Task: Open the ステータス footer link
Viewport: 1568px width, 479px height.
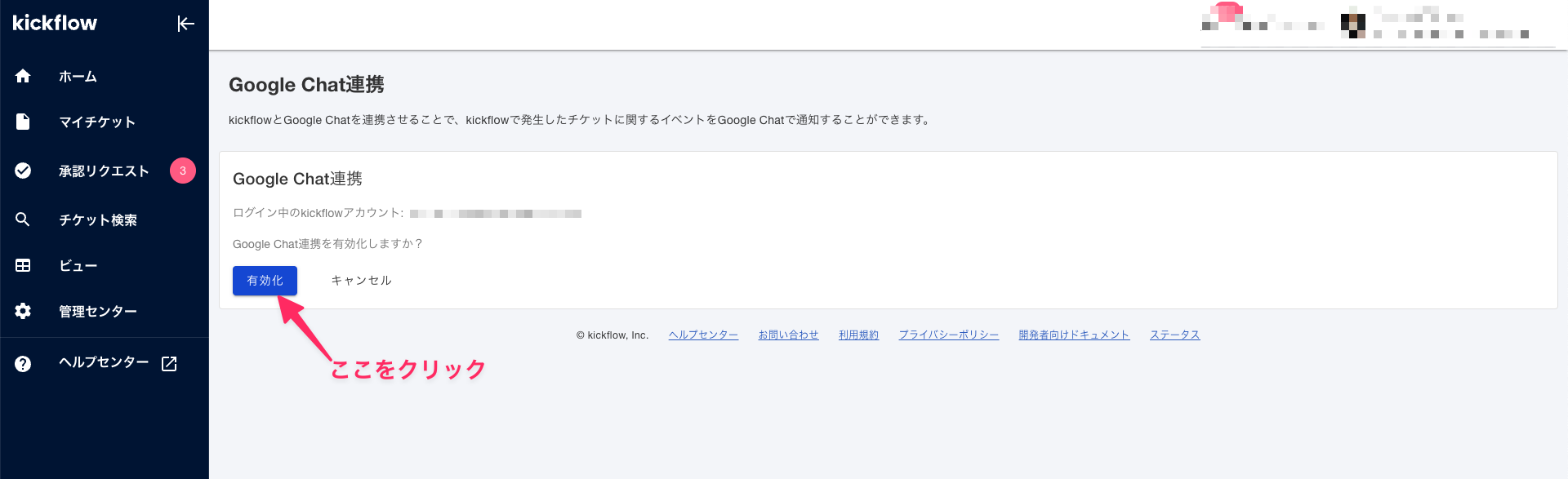Action: click(x=1174, y=335)
